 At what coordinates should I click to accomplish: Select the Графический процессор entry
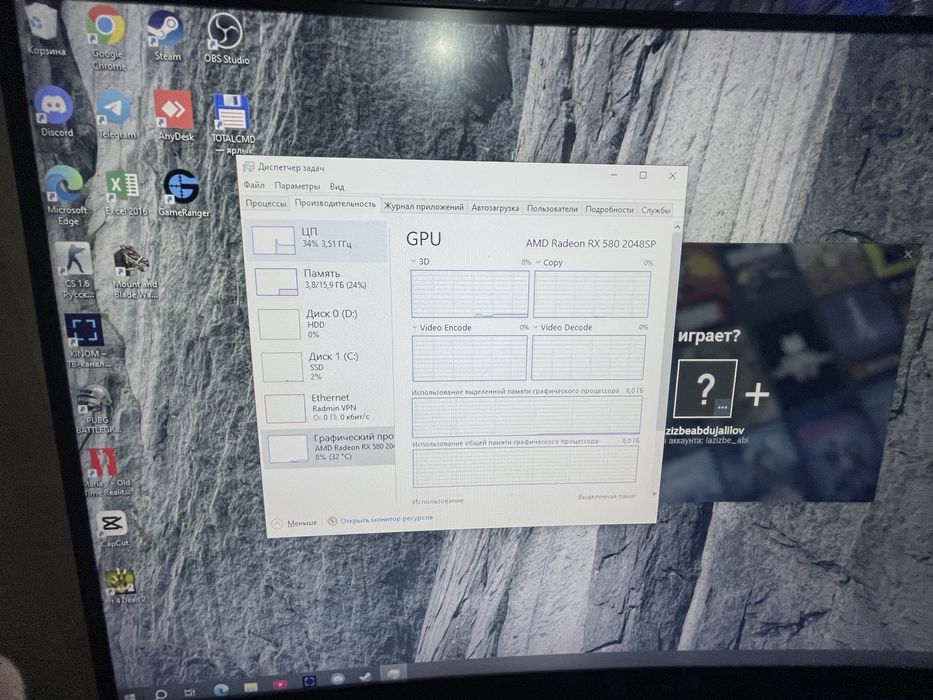(x=330, y=446)
